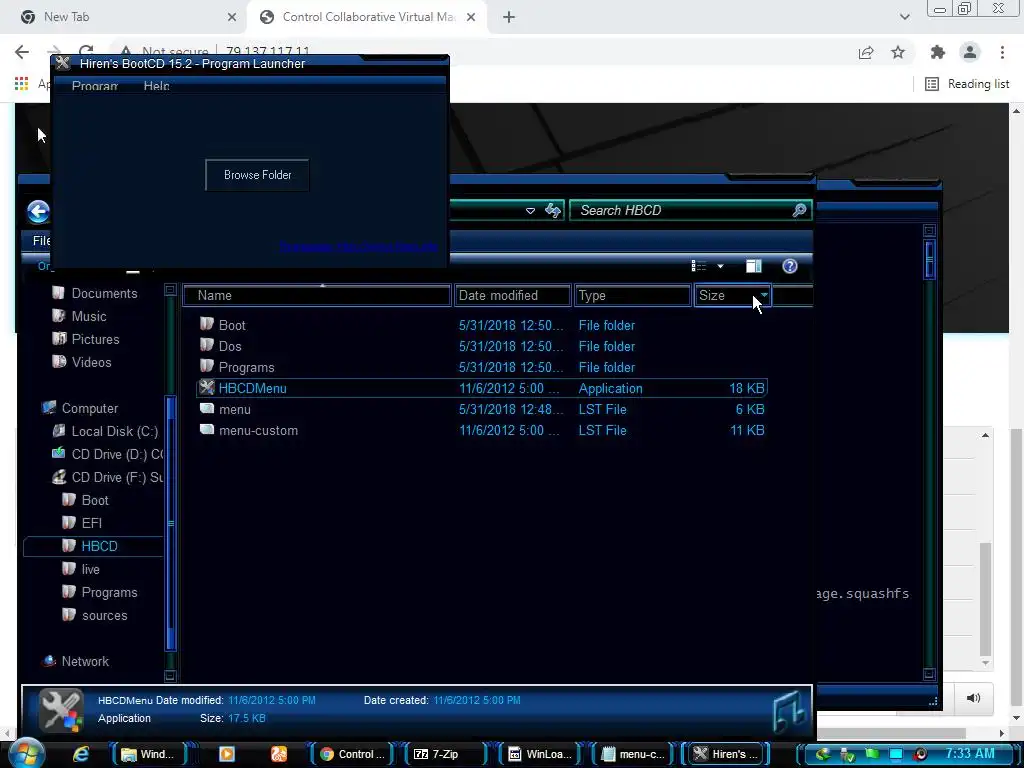Select Local Disk (C:) in the tree
The image size is (1024, 768).
pos(114,431)
